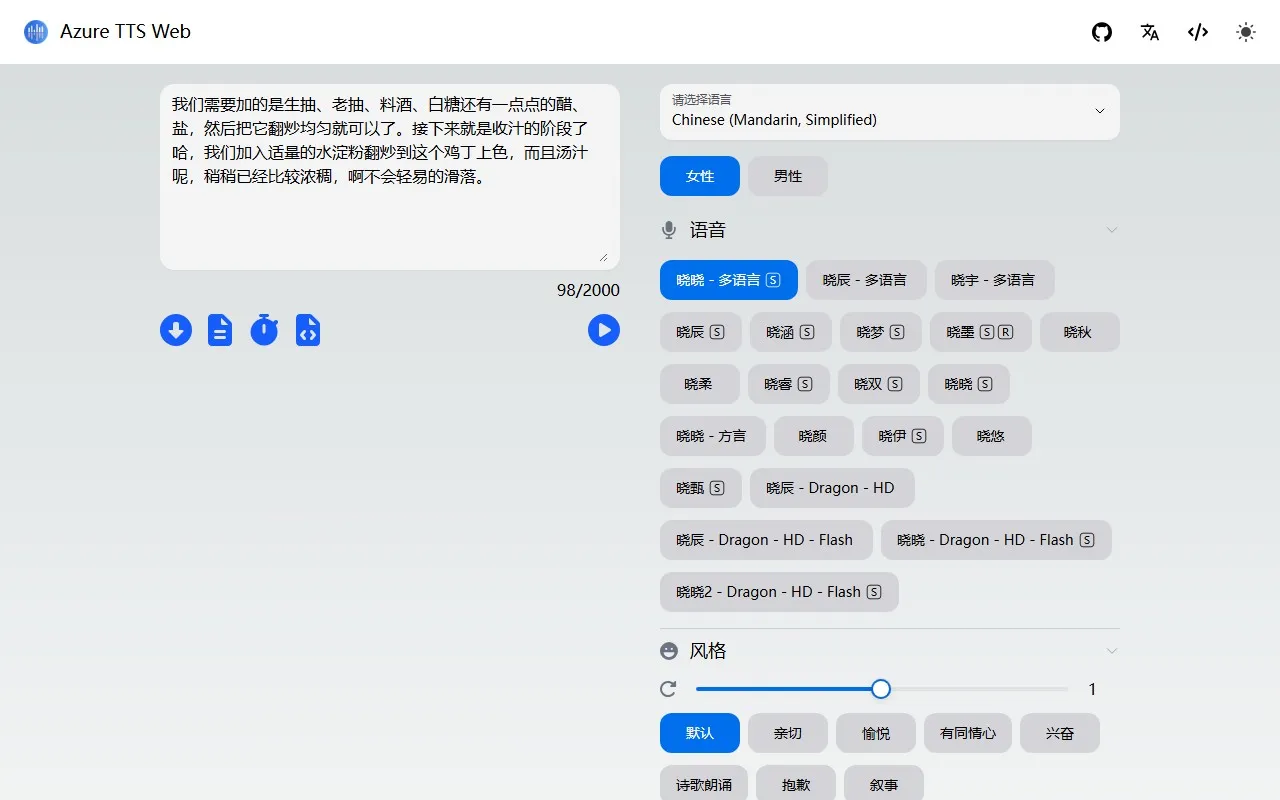
Task: Play the synthesized speech
Action: point(604,330)
